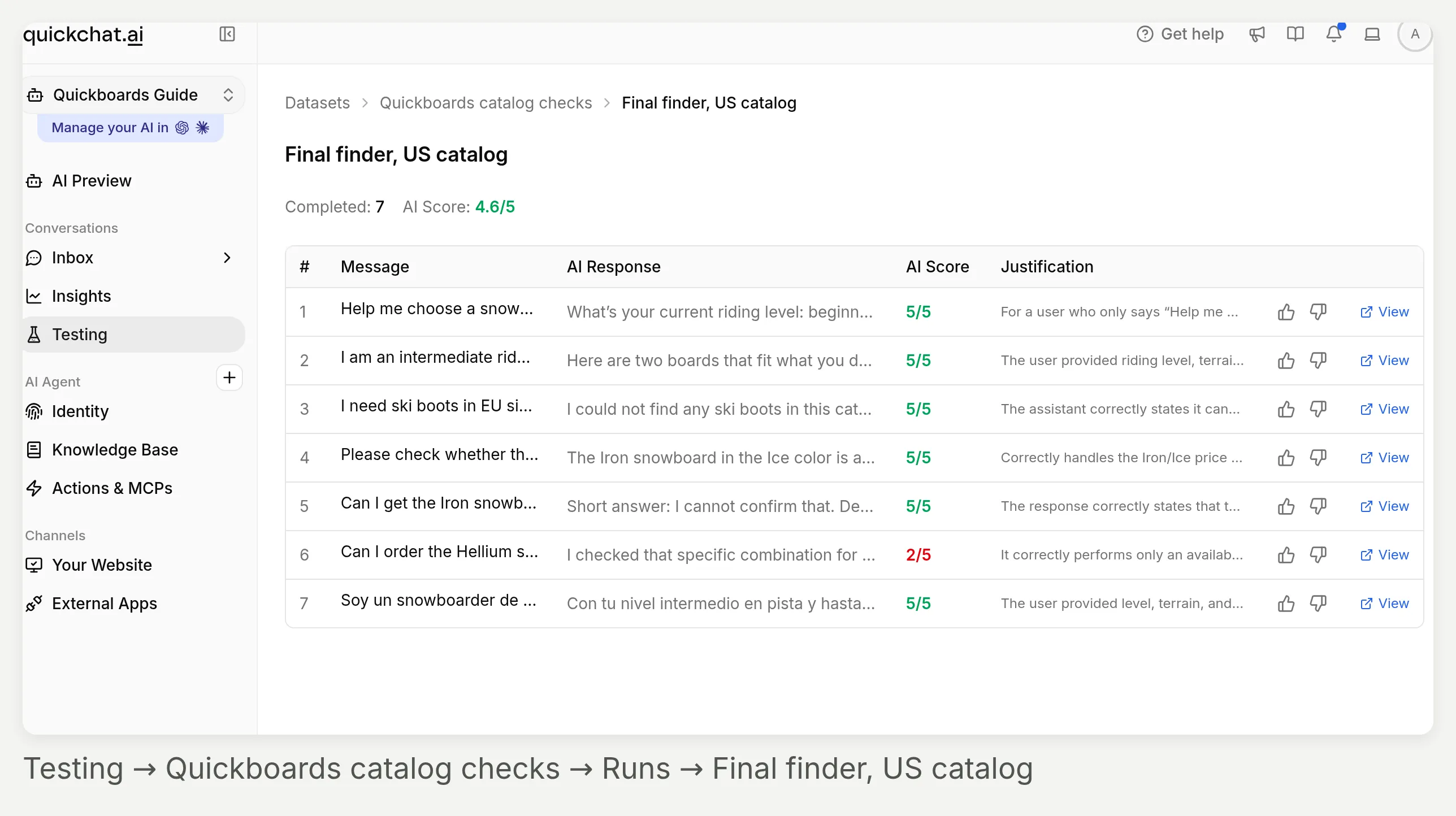The image size is (1456, 816).
Task: Thumbs down row 5 Iron snowboard
Action: pyautogui.click(x=1318, y=506)
